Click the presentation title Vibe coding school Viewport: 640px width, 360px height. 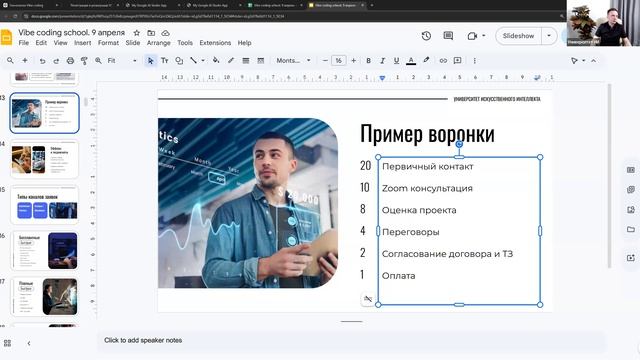click(x=71, y=32)
